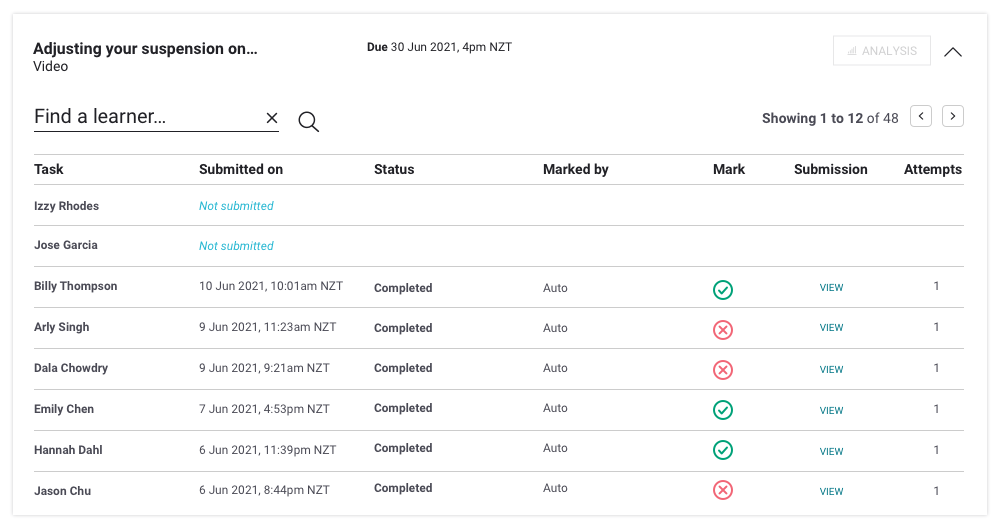View Arly Singh's submission
Screen dimensions: 1001x530
click(x=831, y=328)
